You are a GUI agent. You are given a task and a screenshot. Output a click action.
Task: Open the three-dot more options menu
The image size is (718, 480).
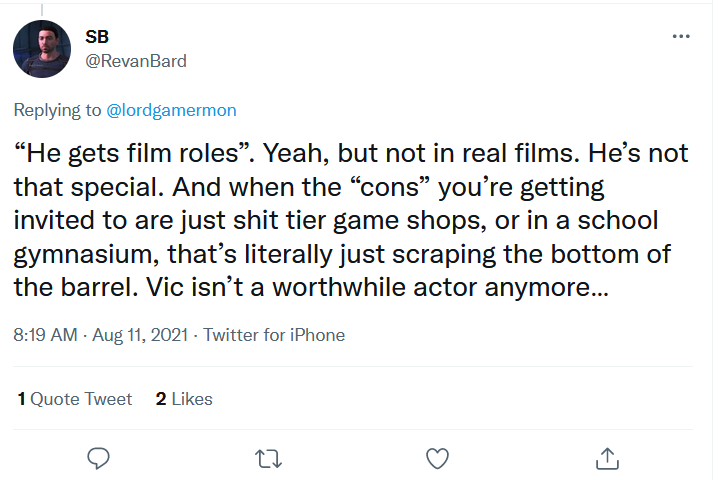[x=681, y=36]
